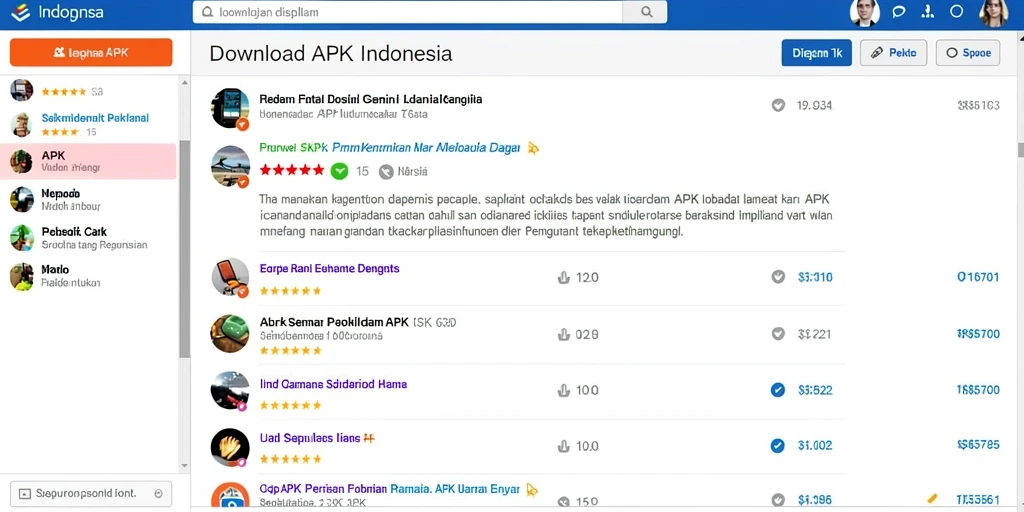Click the red five-star rating
The image size is (1024, 512).
[292, 170]
